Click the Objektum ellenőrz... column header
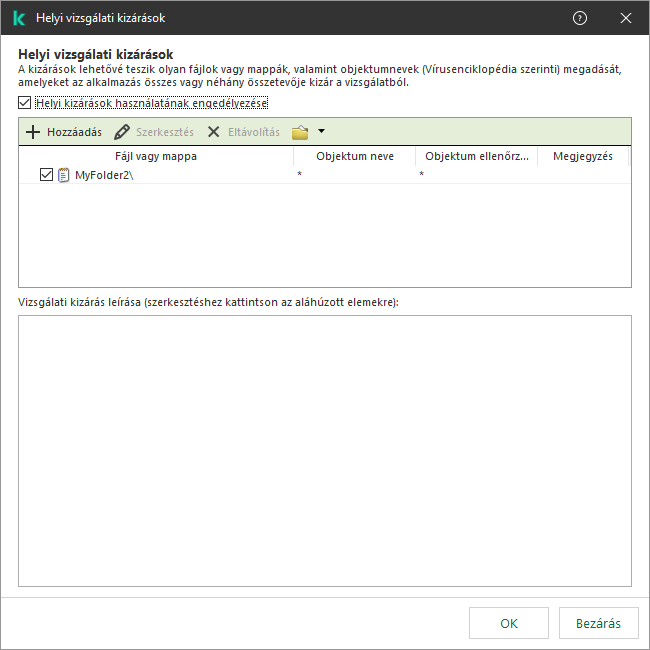Screen dimensions: 650x650 point(477,156)
